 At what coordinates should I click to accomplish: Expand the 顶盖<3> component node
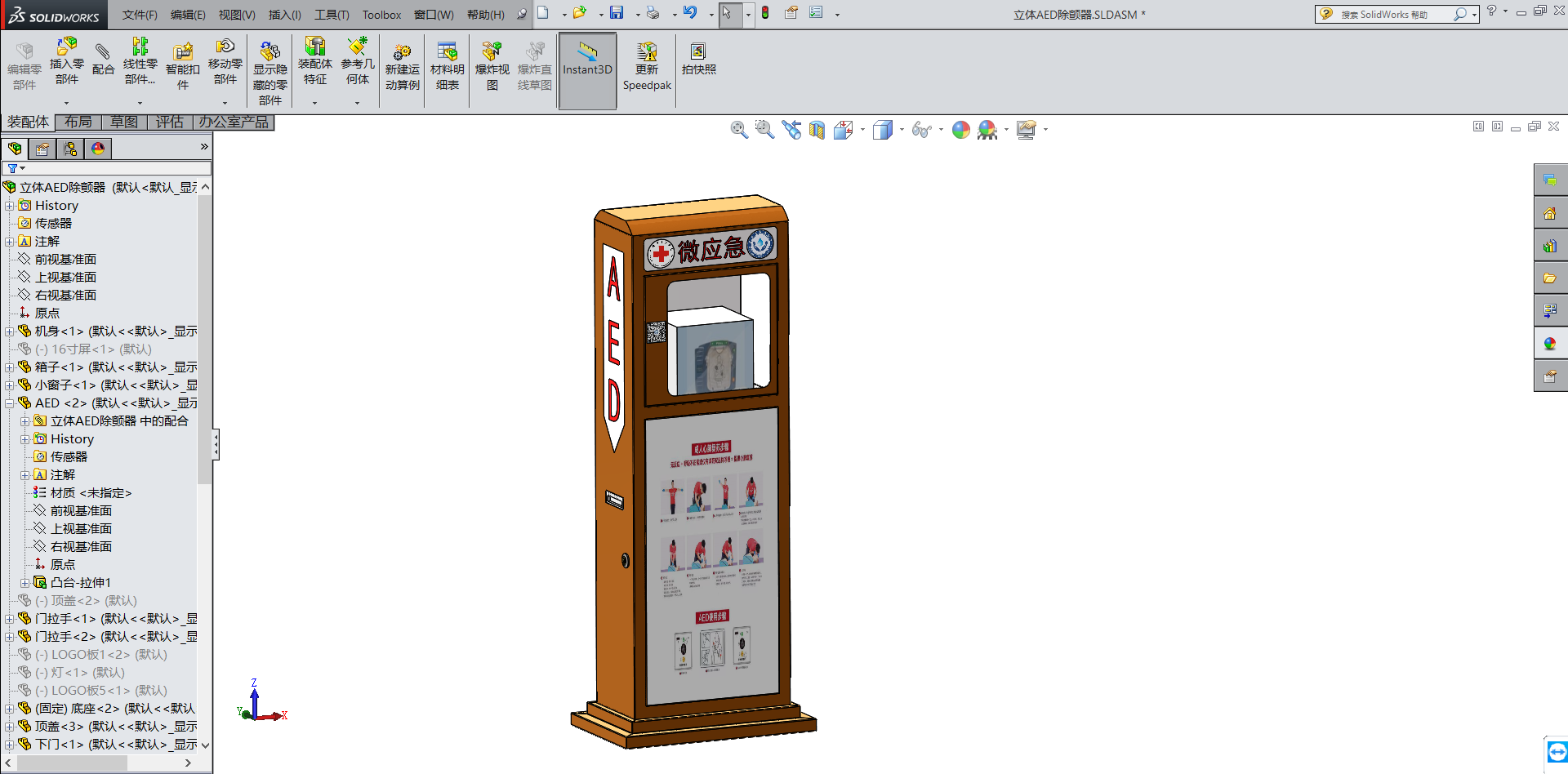(x=9, y=727)
